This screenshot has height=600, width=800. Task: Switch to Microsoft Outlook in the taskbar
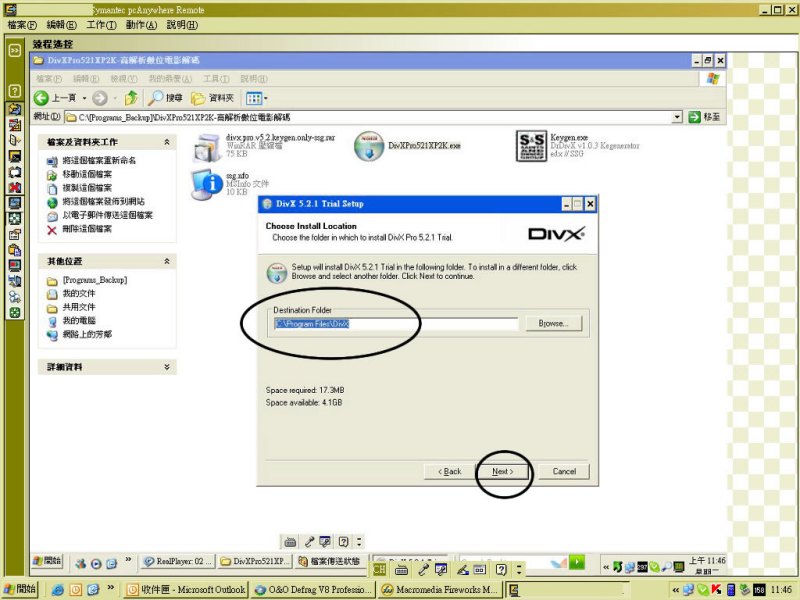(x=186, y=590)
